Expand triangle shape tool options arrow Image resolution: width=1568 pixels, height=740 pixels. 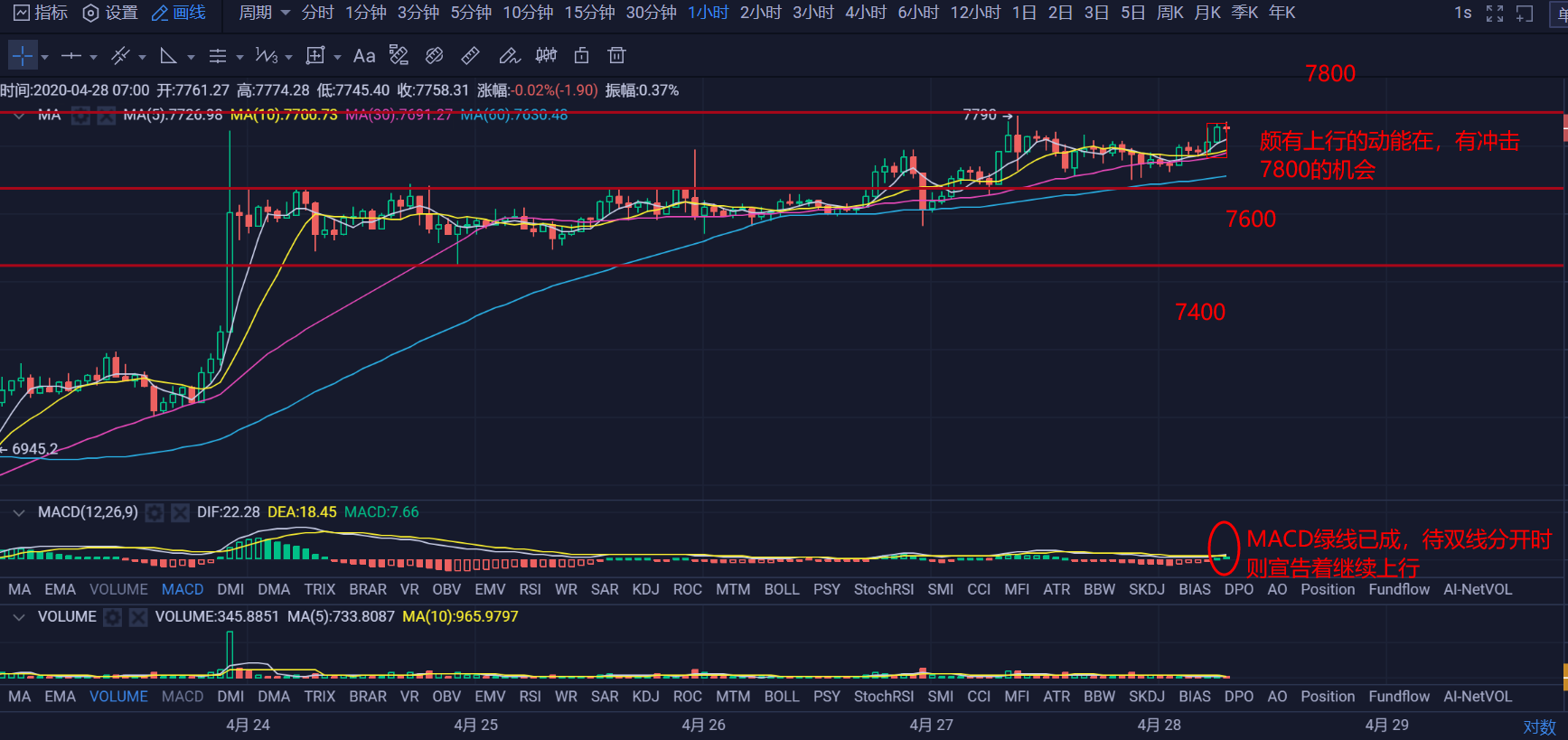click(x=191, y=57)
